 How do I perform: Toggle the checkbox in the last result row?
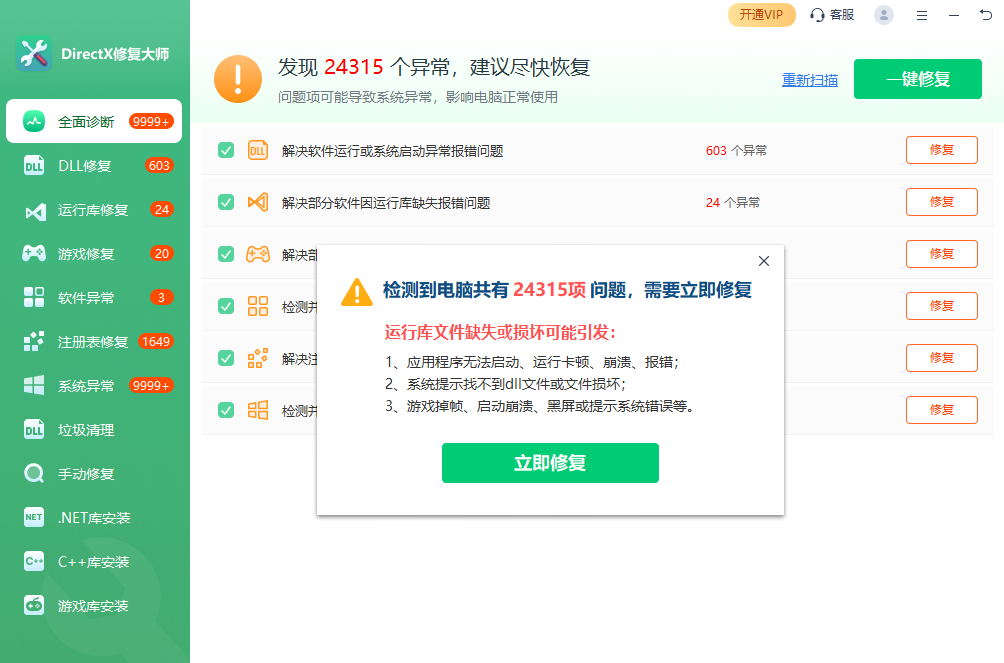pyautogui.click(x=226, y=410)
